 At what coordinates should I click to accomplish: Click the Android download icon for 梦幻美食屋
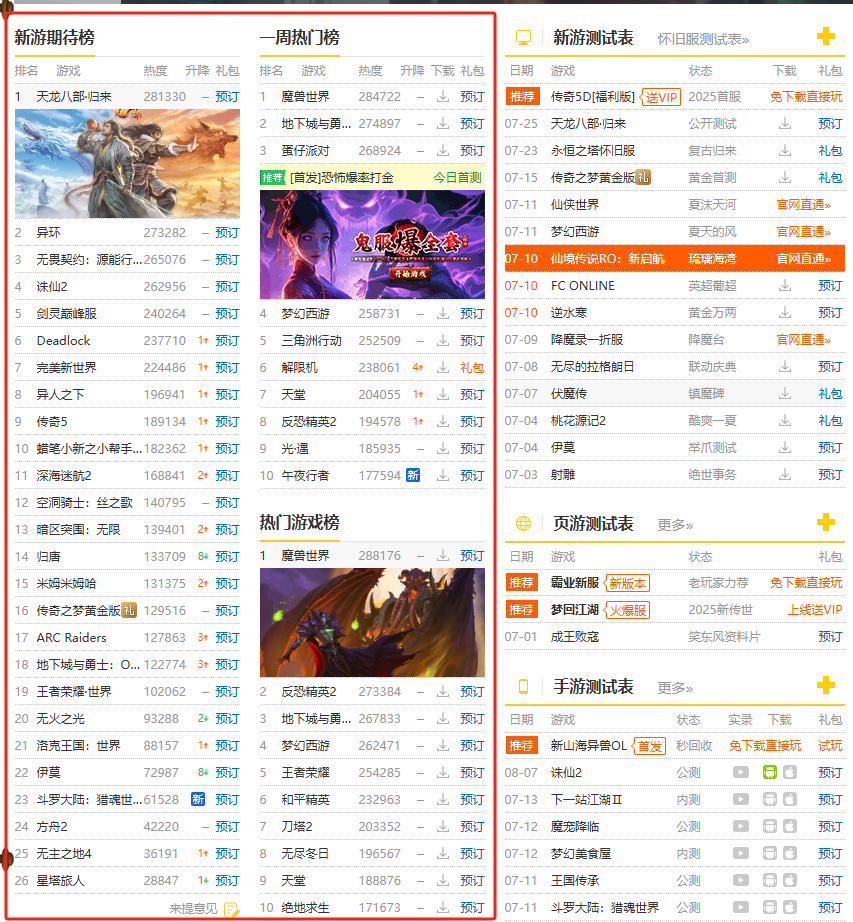pos(769,853)
